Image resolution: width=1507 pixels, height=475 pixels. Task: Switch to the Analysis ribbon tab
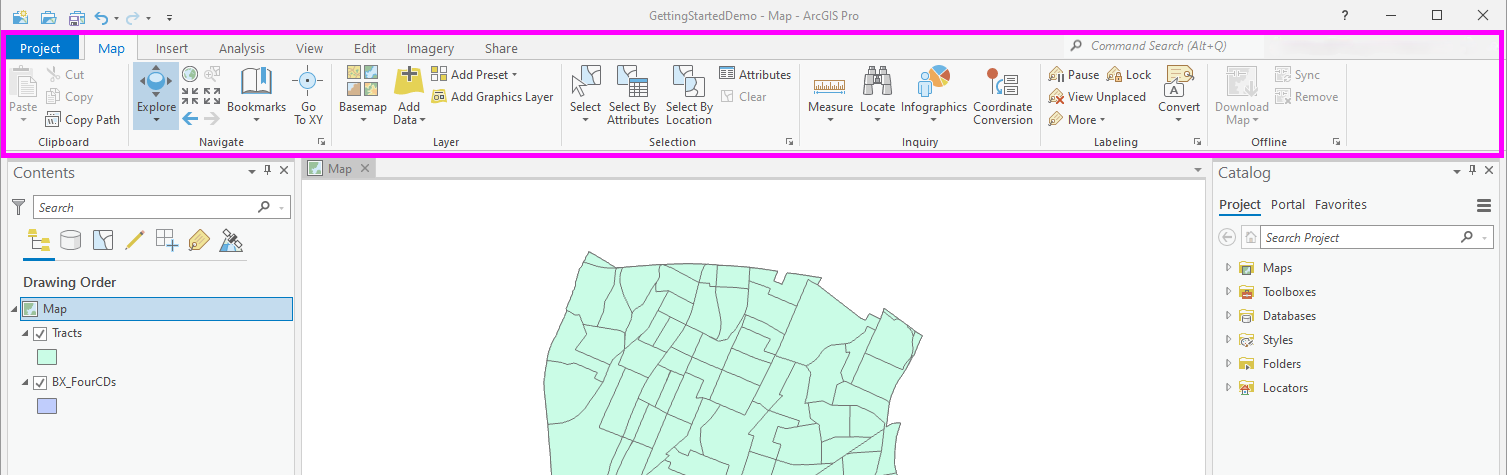(x=242, y=48)
